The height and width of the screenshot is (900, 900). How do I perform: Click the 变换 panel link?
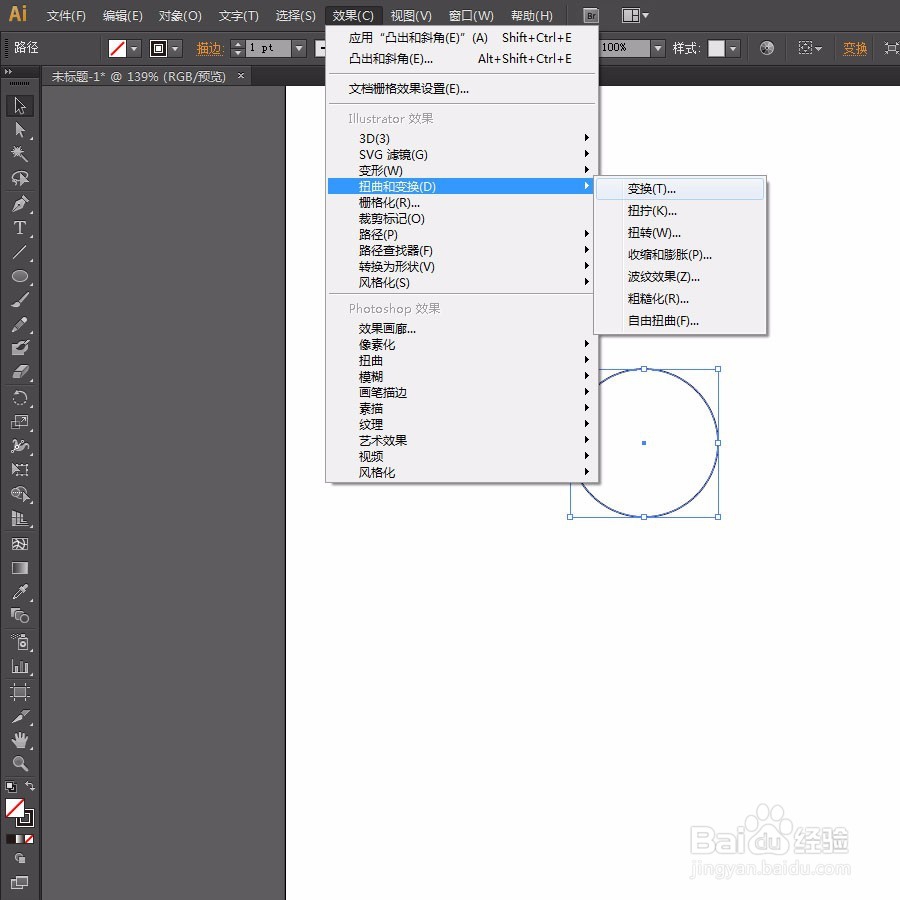click(853, 47)
